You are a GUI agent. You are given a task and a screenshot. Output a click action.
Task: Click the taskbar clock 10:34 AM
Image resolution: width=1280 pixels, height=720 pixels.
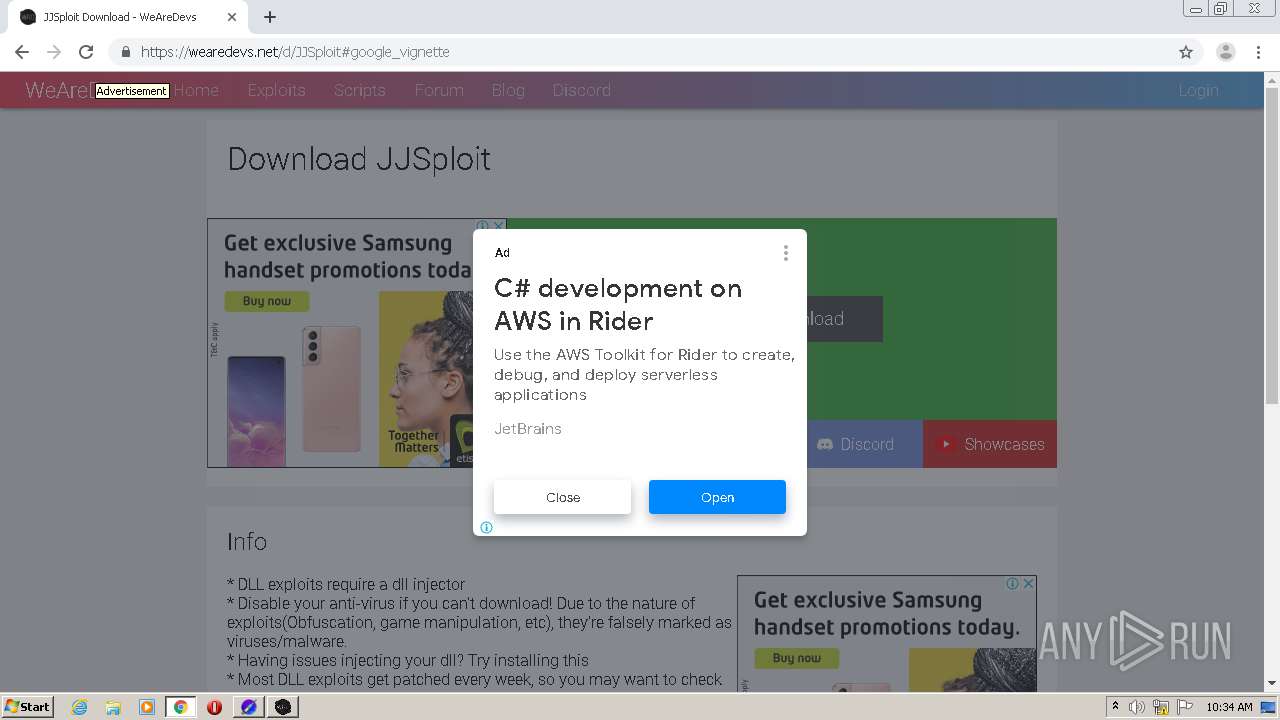(1229, 707)
